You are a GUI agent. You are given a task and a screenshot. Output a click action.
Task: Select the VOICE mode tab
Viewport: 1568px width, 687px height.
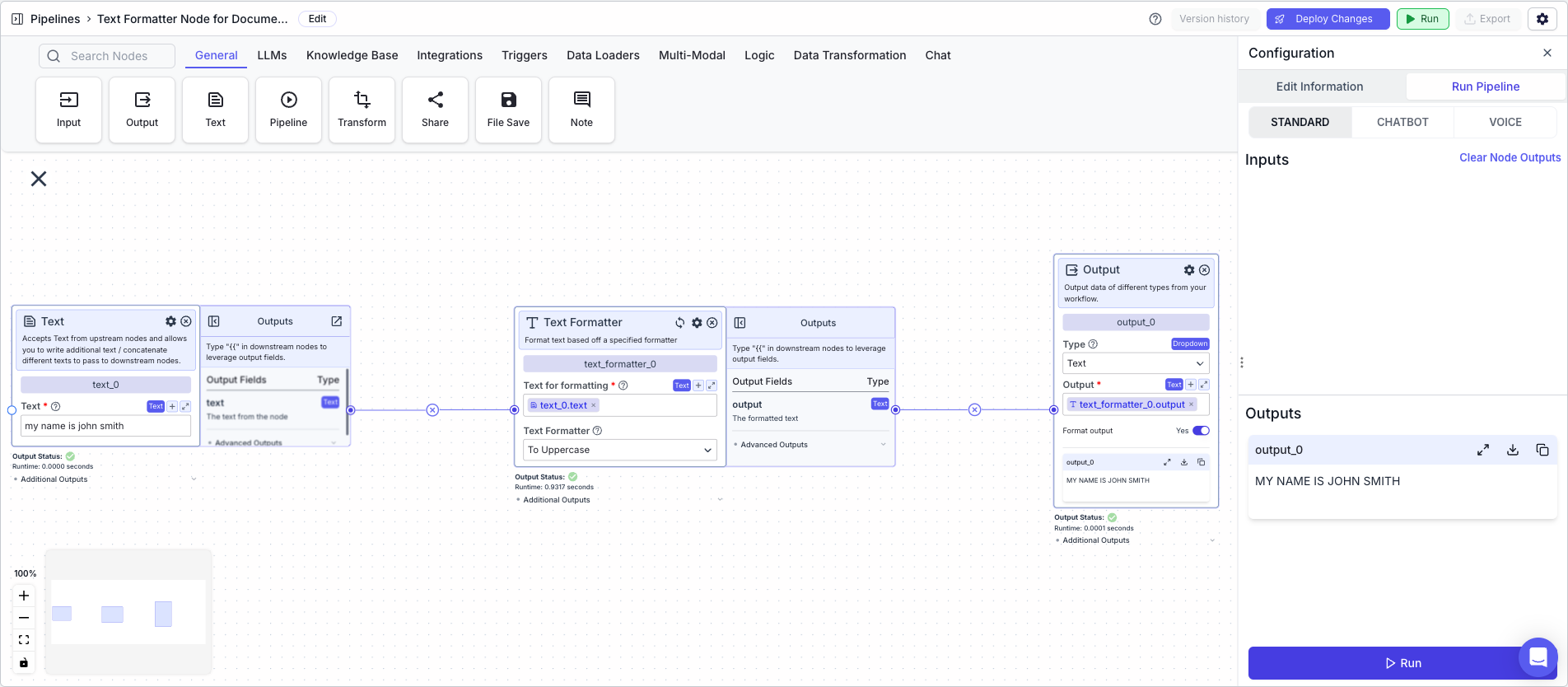(1505, 122)
